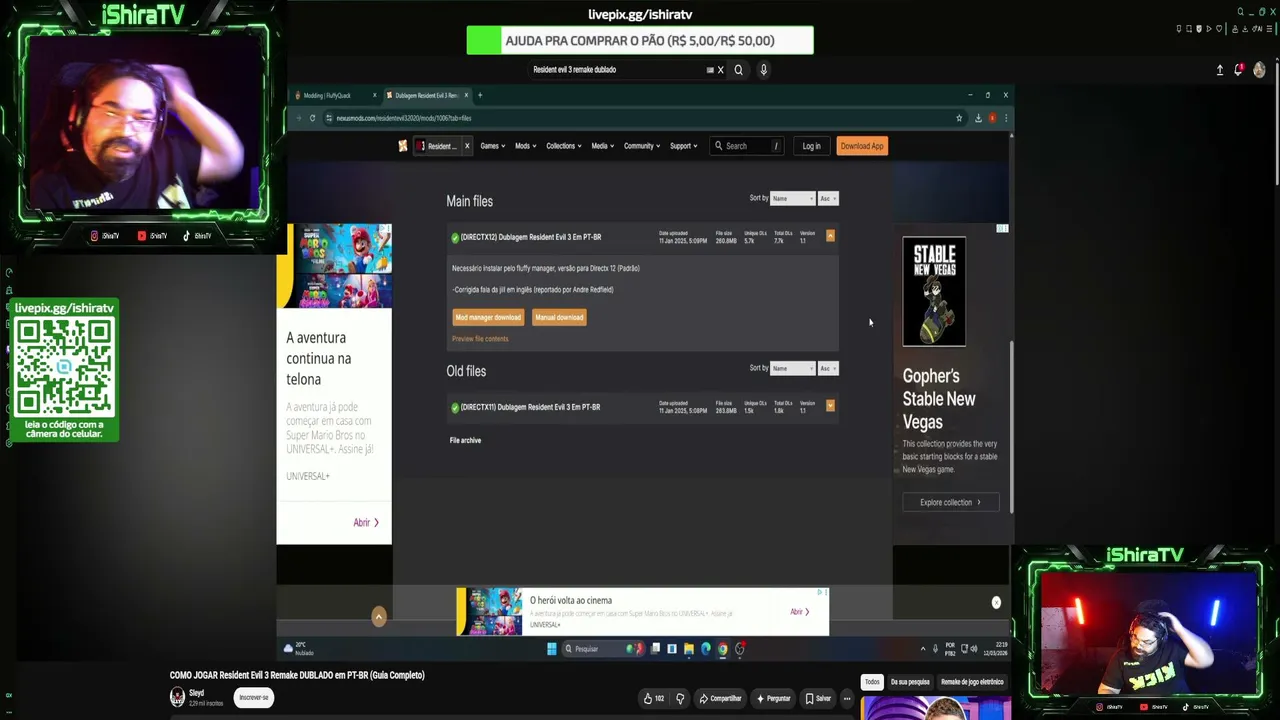Click the Windows Start button in taskbar

point(551,649)
